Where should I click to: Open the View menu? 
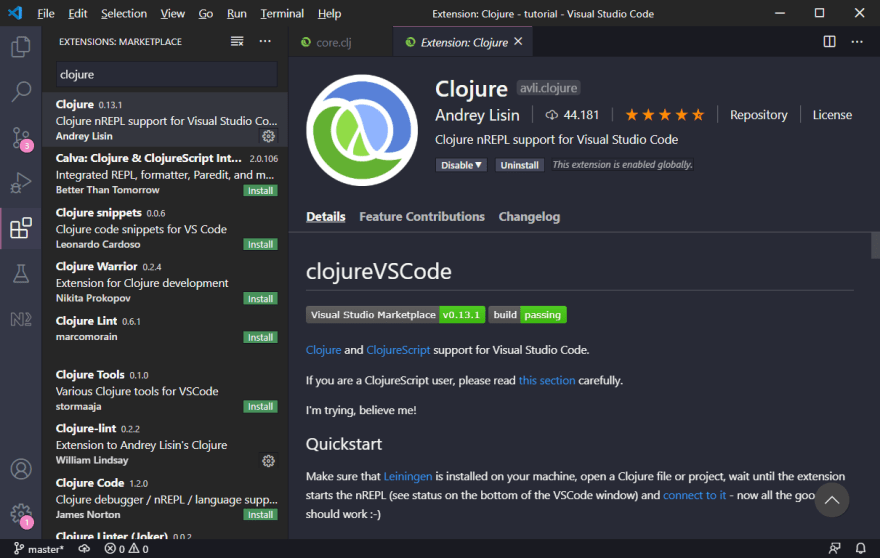click(x=172, y=13)
